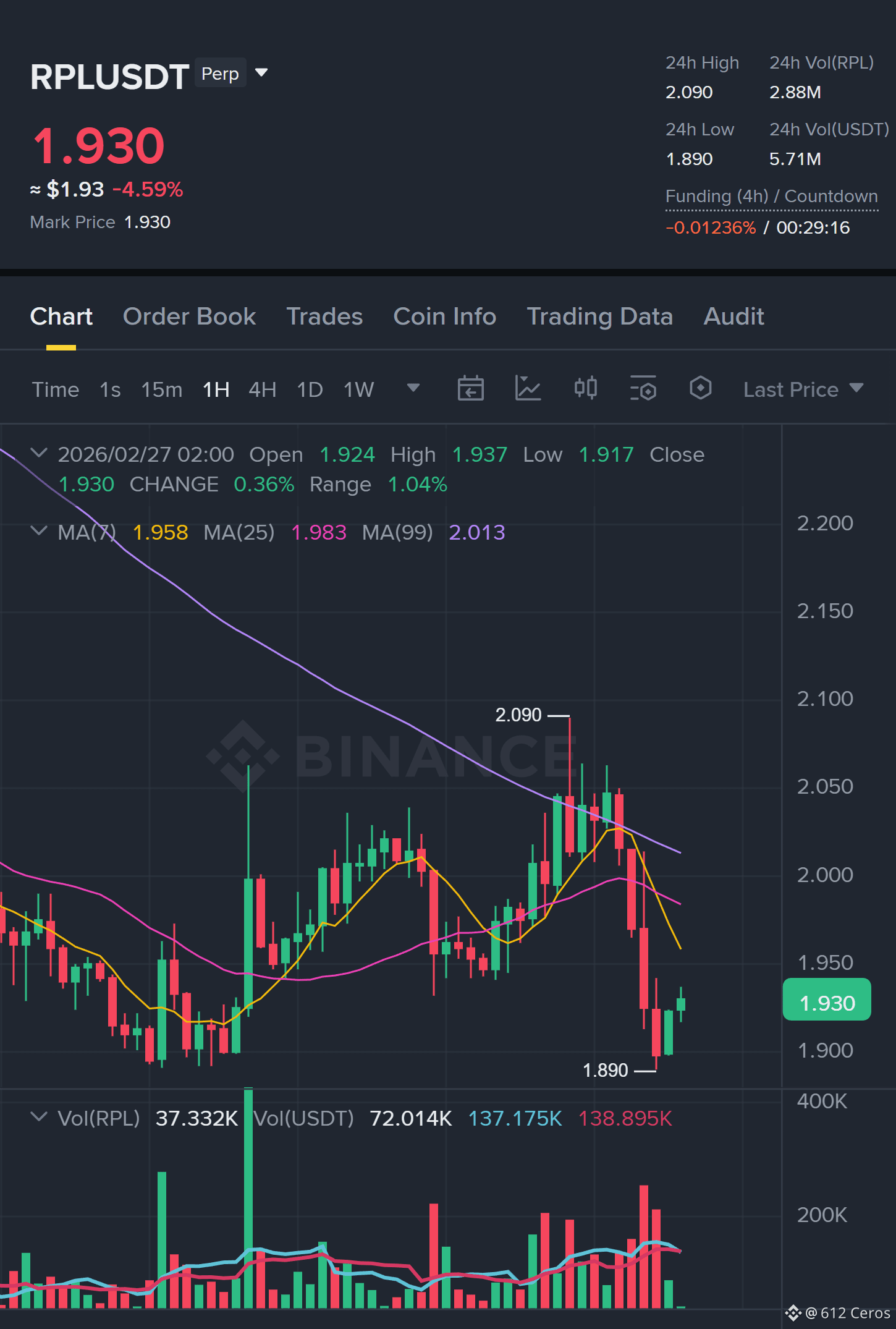This screenshot has width=896, height=1329.
Task: Open the line chart indicators icon
Action: click(x=528, y=389)
